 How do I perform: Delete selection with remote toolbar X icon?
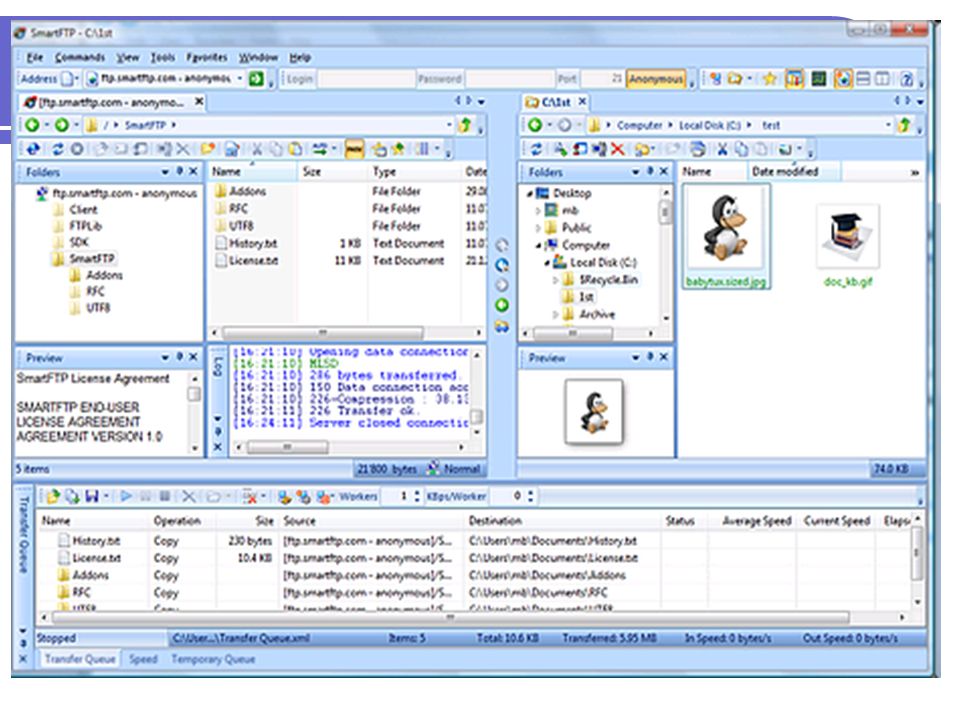tap(182, 149)
